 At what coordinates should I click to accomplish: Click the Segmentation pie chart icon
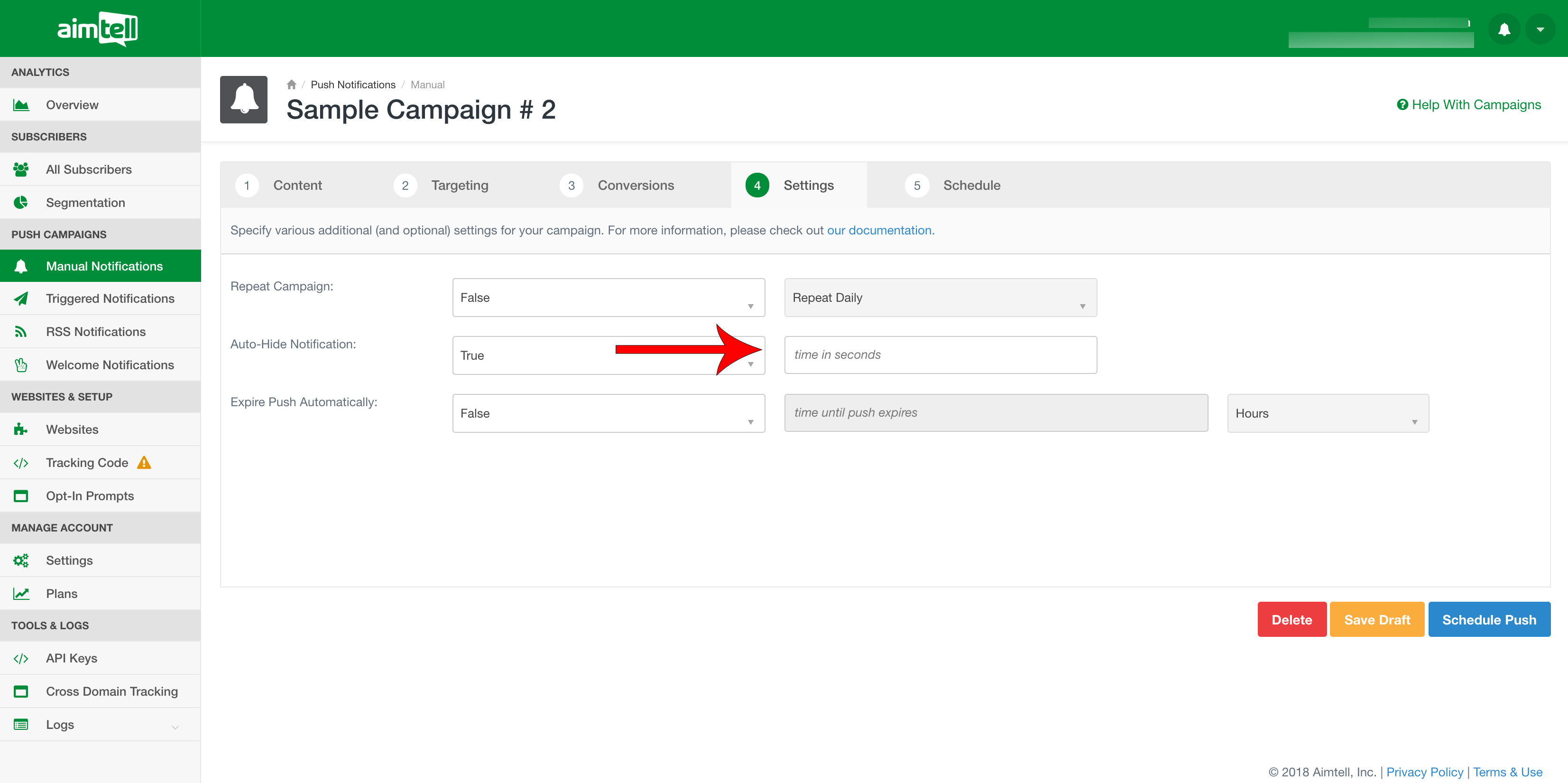pos(21,203)
